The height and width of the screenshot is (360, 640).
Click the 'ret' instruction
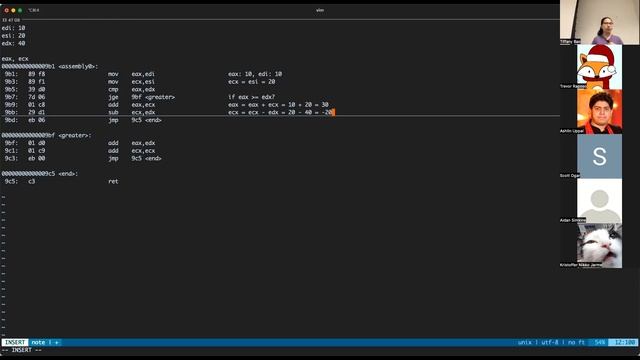tap(113, 181)
